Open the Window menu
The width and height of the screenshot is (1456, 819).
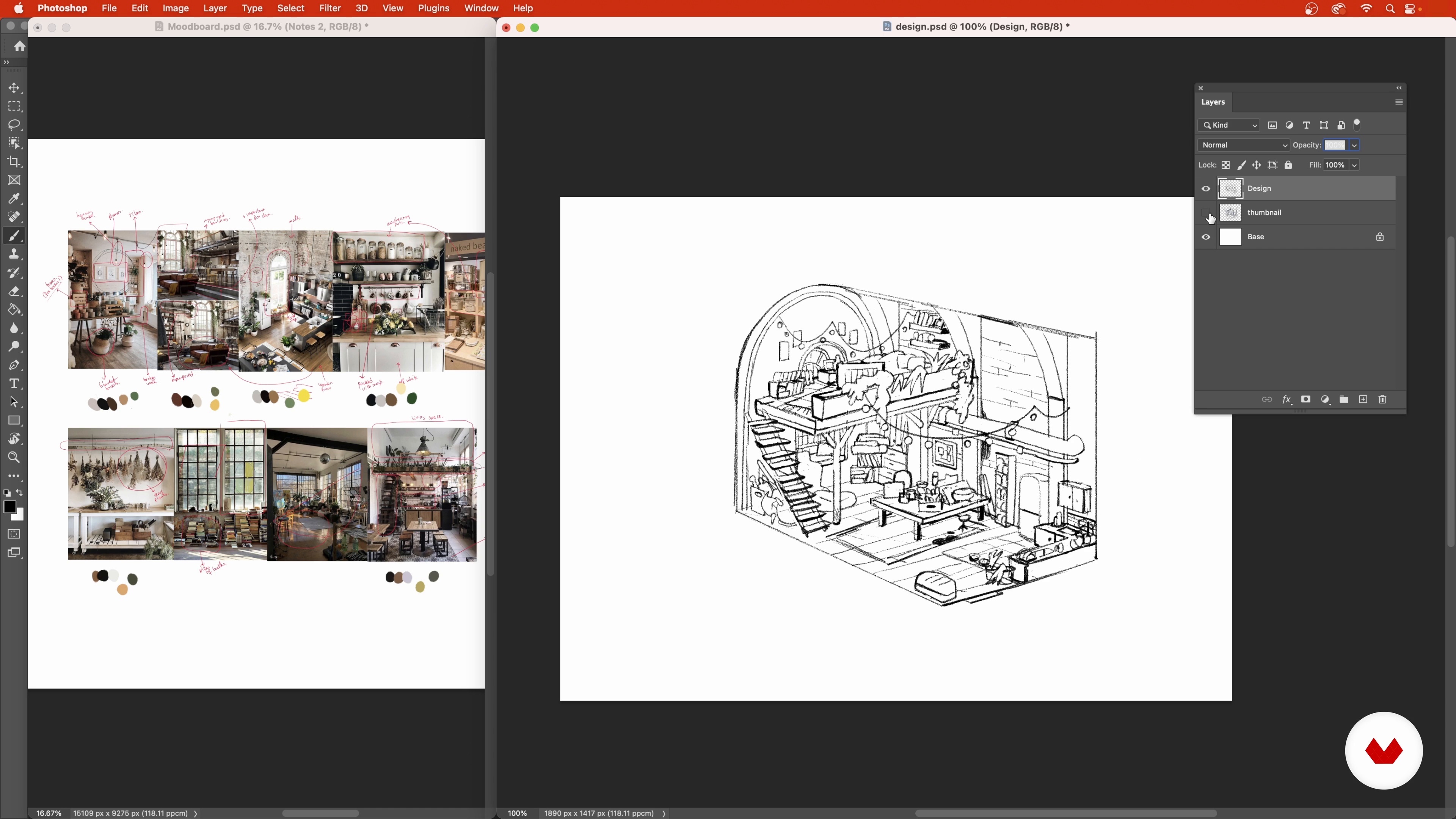click(x=481, y=8)
